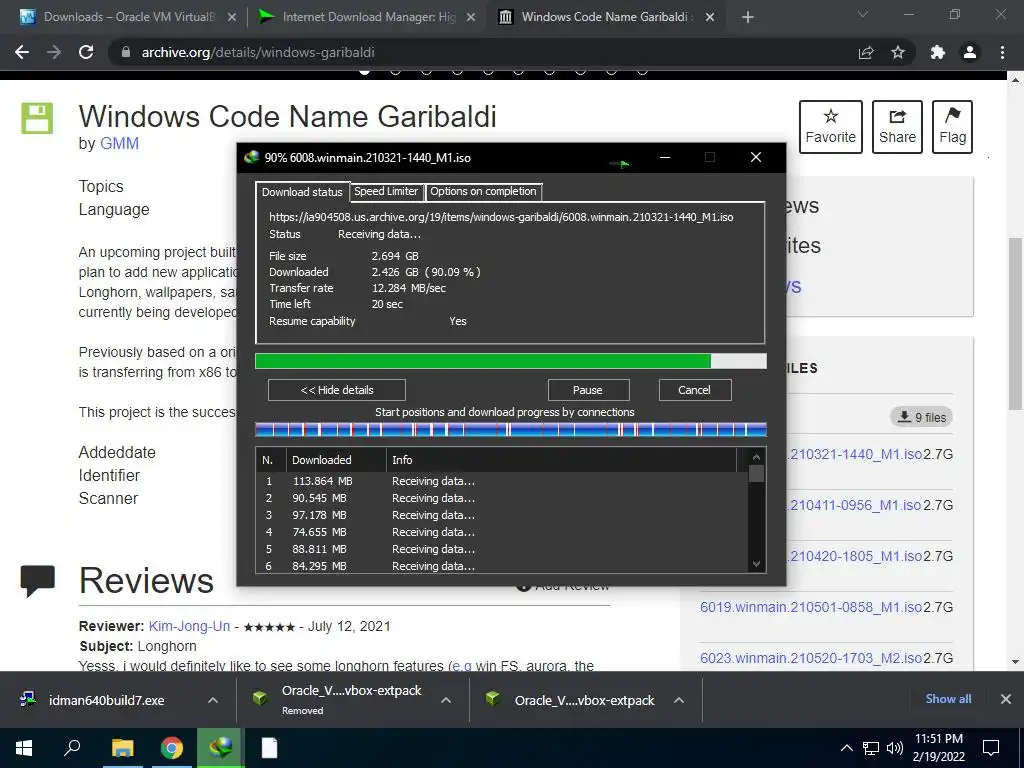This screenshot has height=768, width=1024.
Task: Switch to the Download status tab
Action: click(302, 192)
